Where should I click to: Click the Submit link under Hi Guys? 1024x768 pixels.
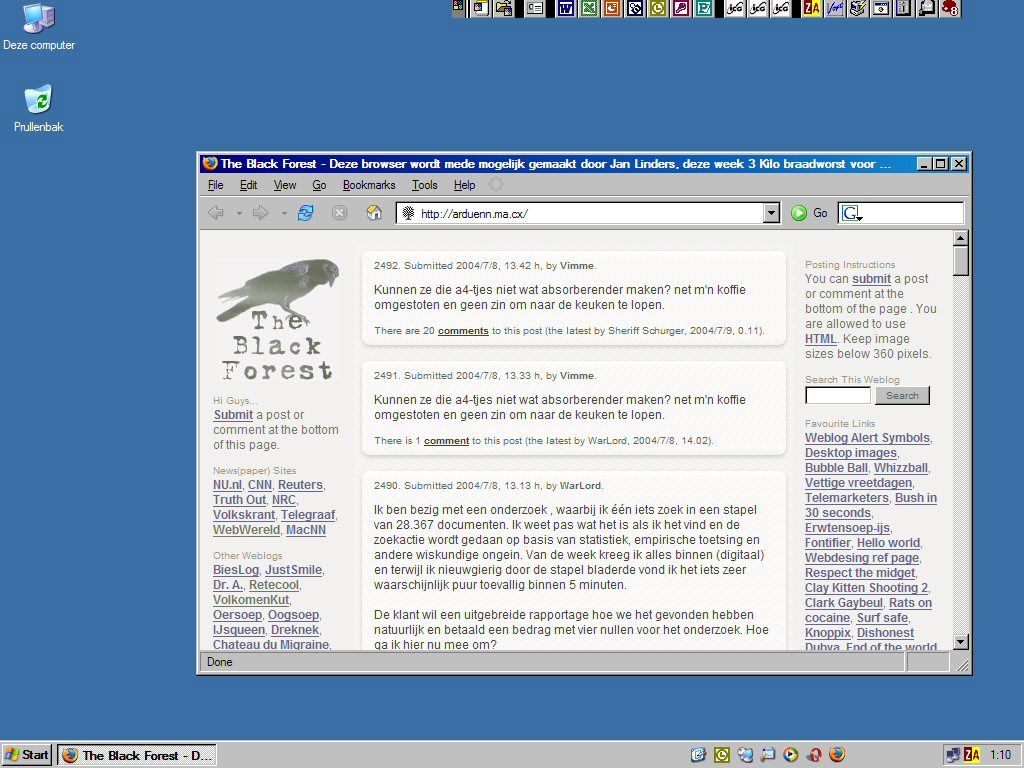point(233,415)
